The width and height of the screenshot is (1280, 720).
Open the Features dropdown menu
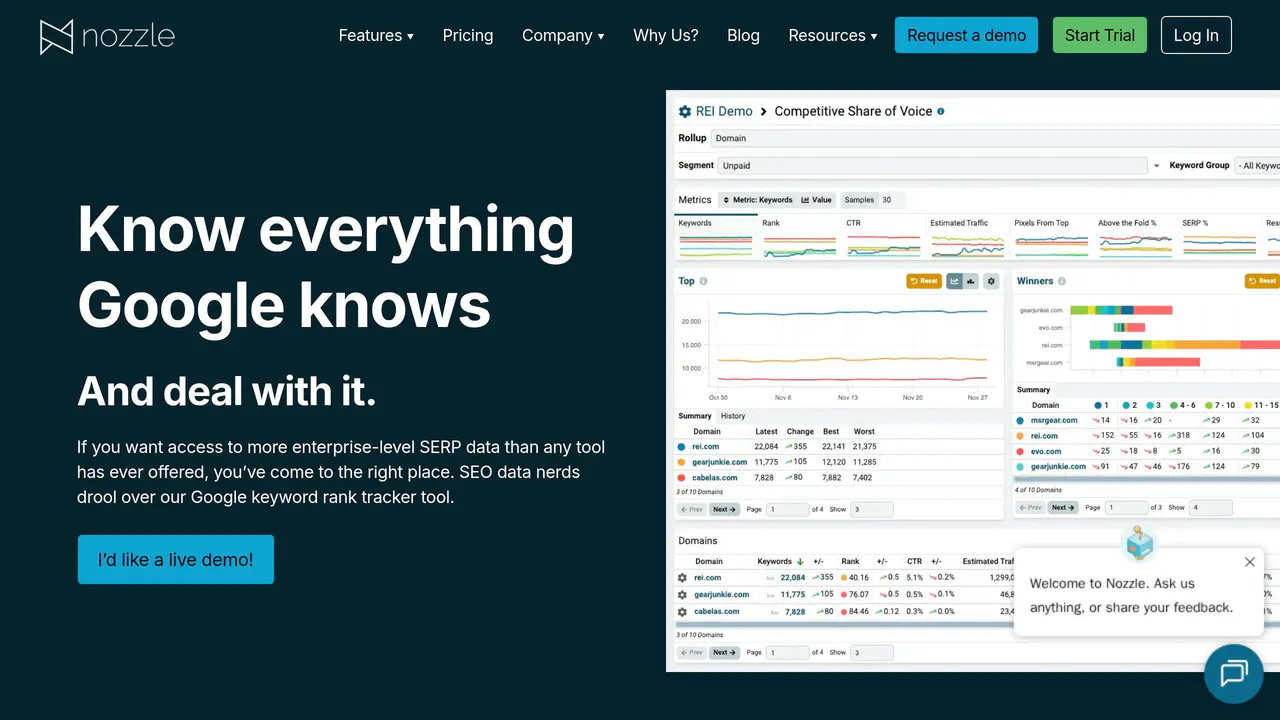click(x=376, y=35)
